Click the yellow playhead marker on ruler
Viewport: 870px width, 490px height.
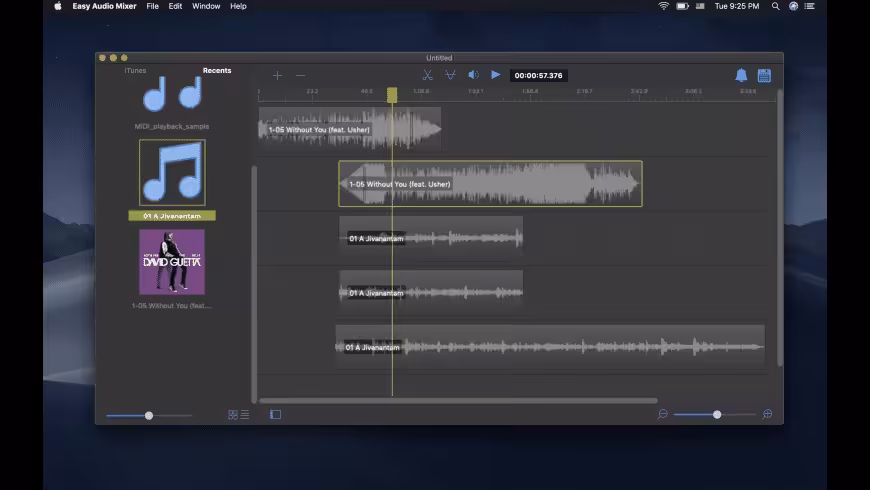coord(392,95)
